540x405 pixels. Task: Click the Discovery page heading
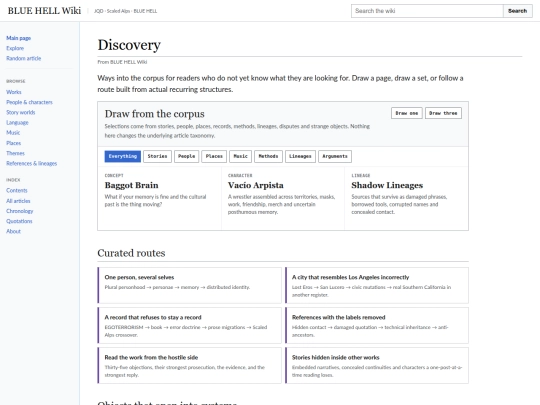pyautogui.click(x=129, y=45)
